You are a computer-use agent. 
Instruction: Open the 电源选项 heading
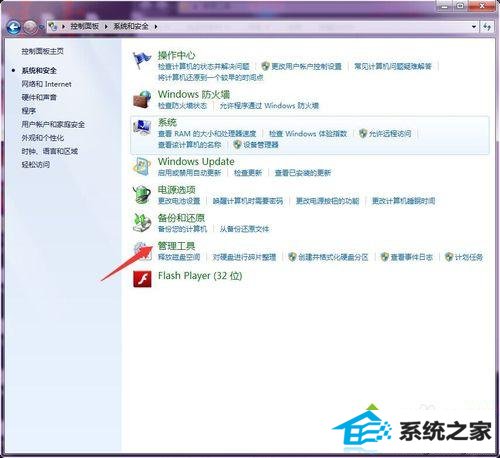(x=176, y=190)
